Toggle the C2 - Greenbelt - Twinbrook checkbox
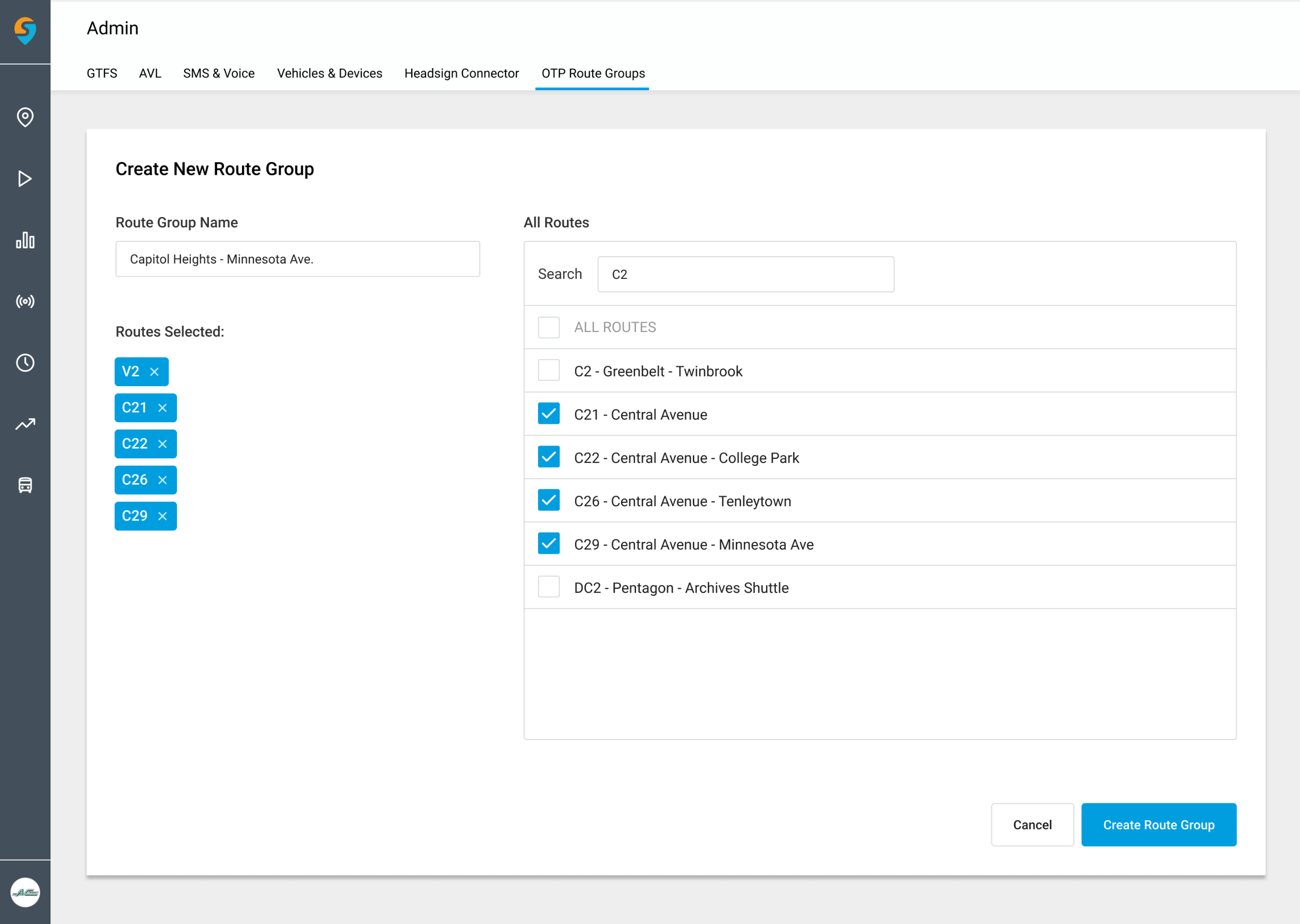 549,372
